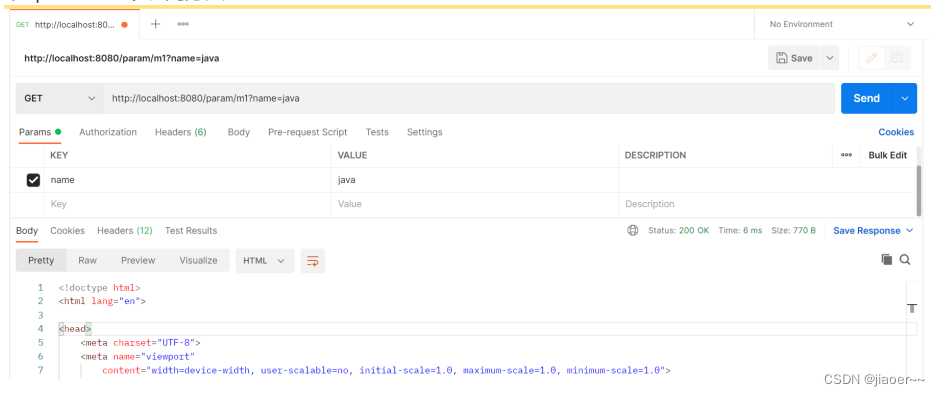Expand the Save options arrow
The image size is (940, 396).
click(830, 58)
